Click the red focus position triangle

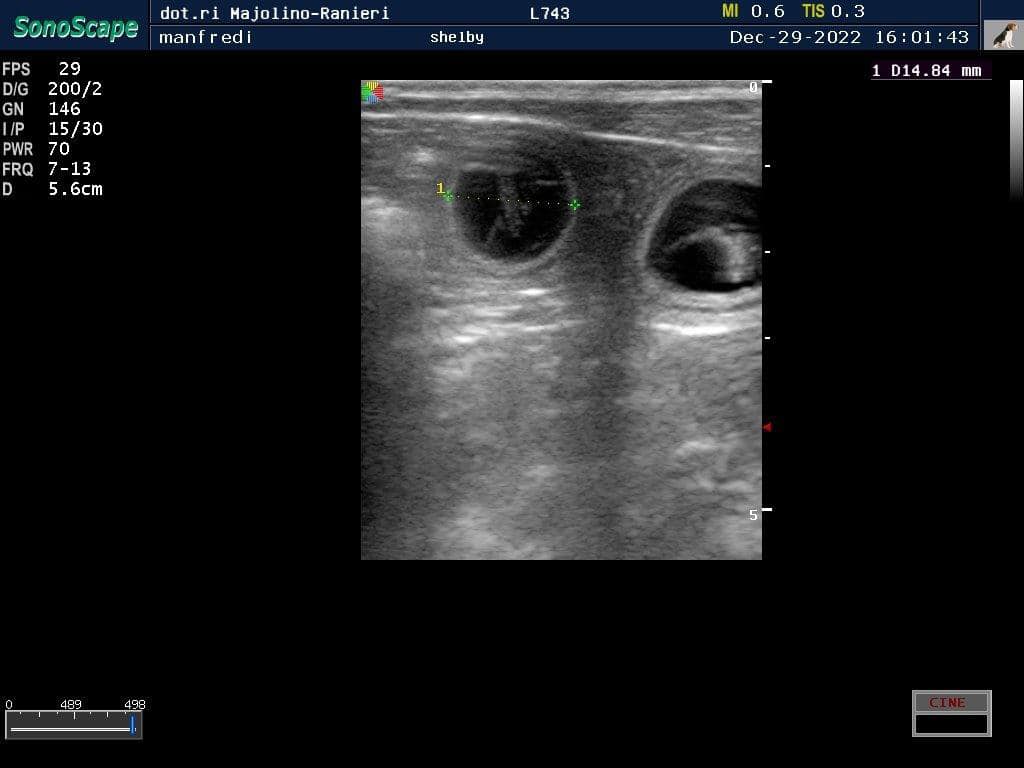767,427
